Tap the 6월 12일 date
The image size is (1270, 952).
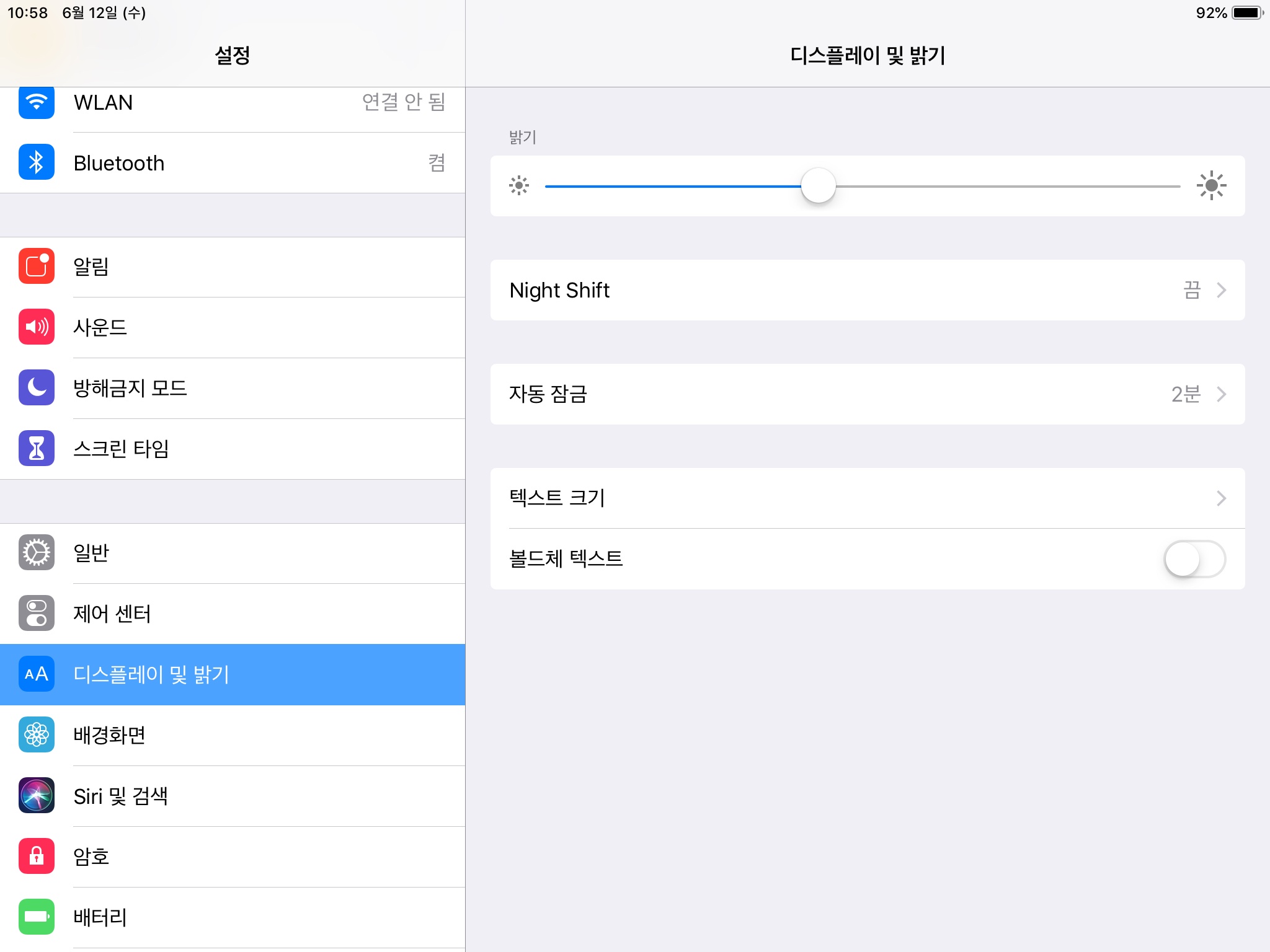click(x=104, y=13)
